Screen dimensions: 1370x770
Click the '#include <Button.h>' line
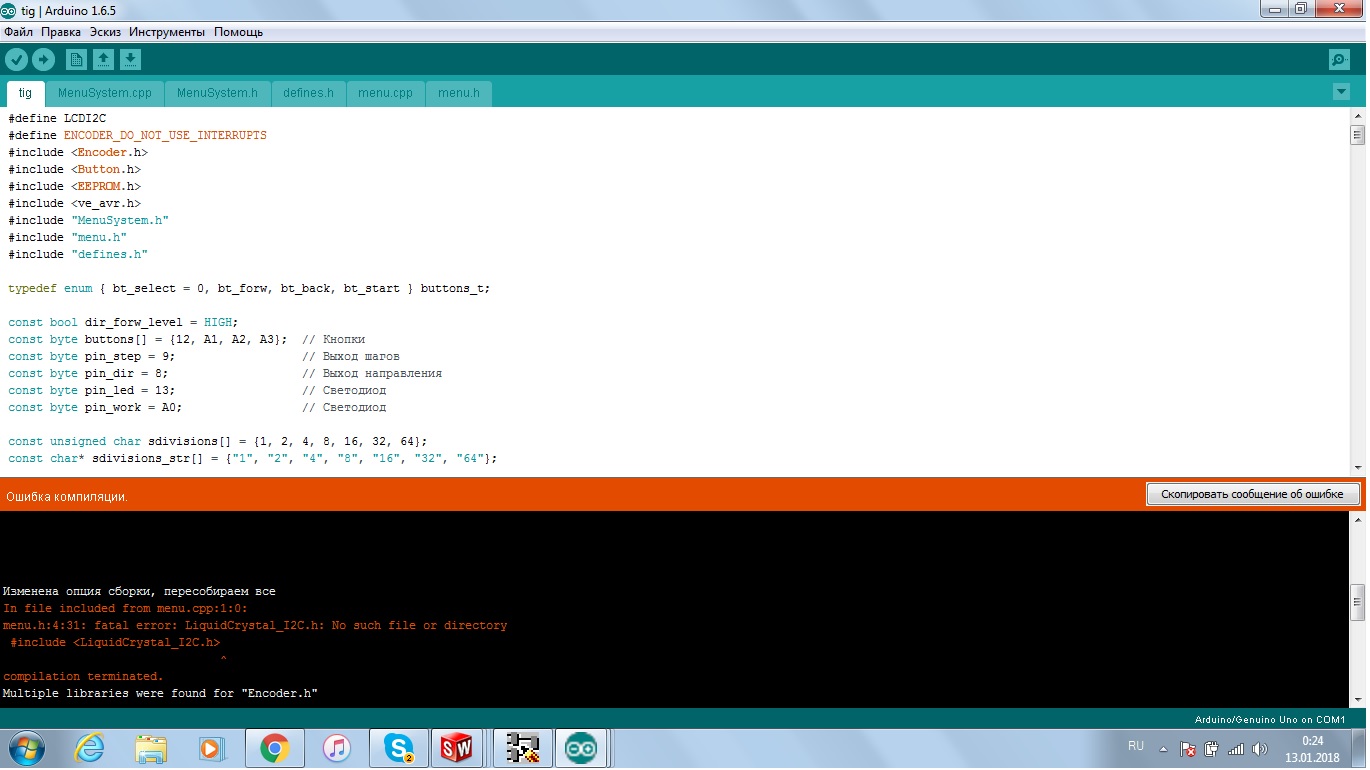(74, 169)
